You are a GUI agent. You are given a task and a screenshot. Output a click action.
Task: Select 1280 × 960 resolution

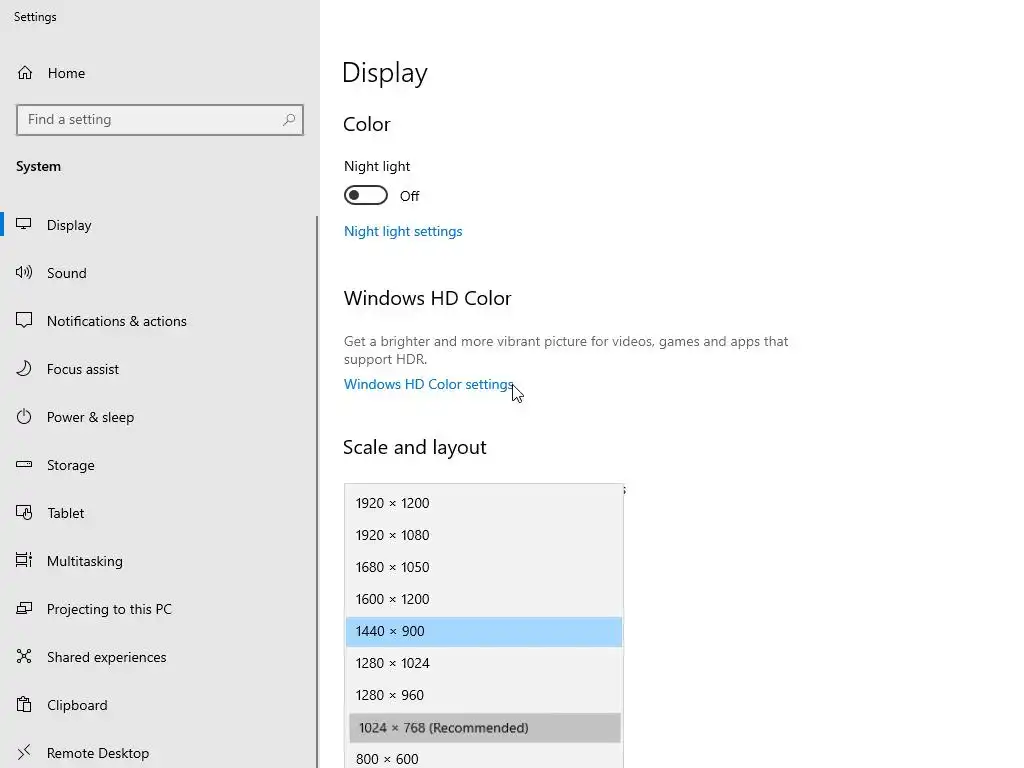pyautogui.click(x=484, y=695)
